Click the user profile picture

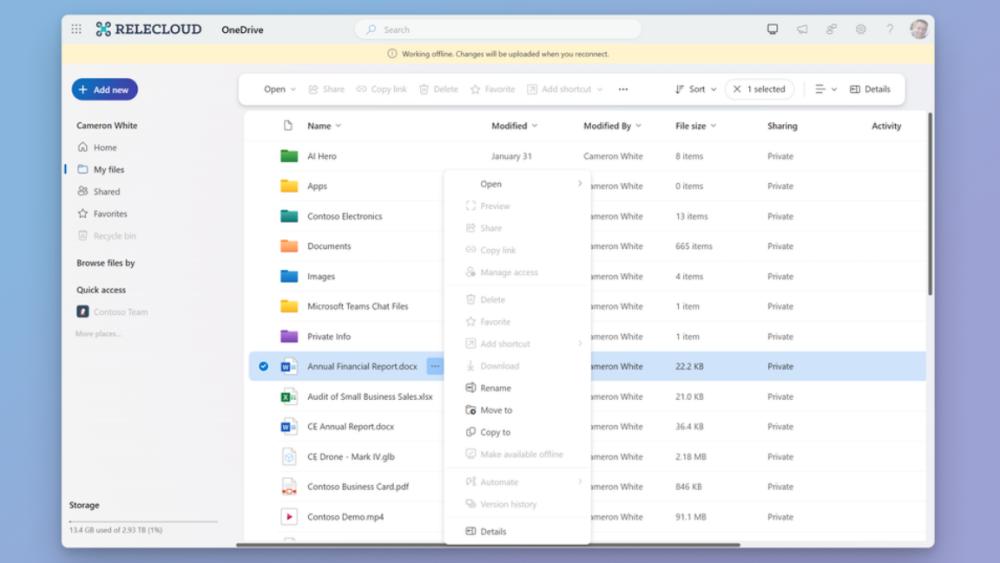coord(919,29)
